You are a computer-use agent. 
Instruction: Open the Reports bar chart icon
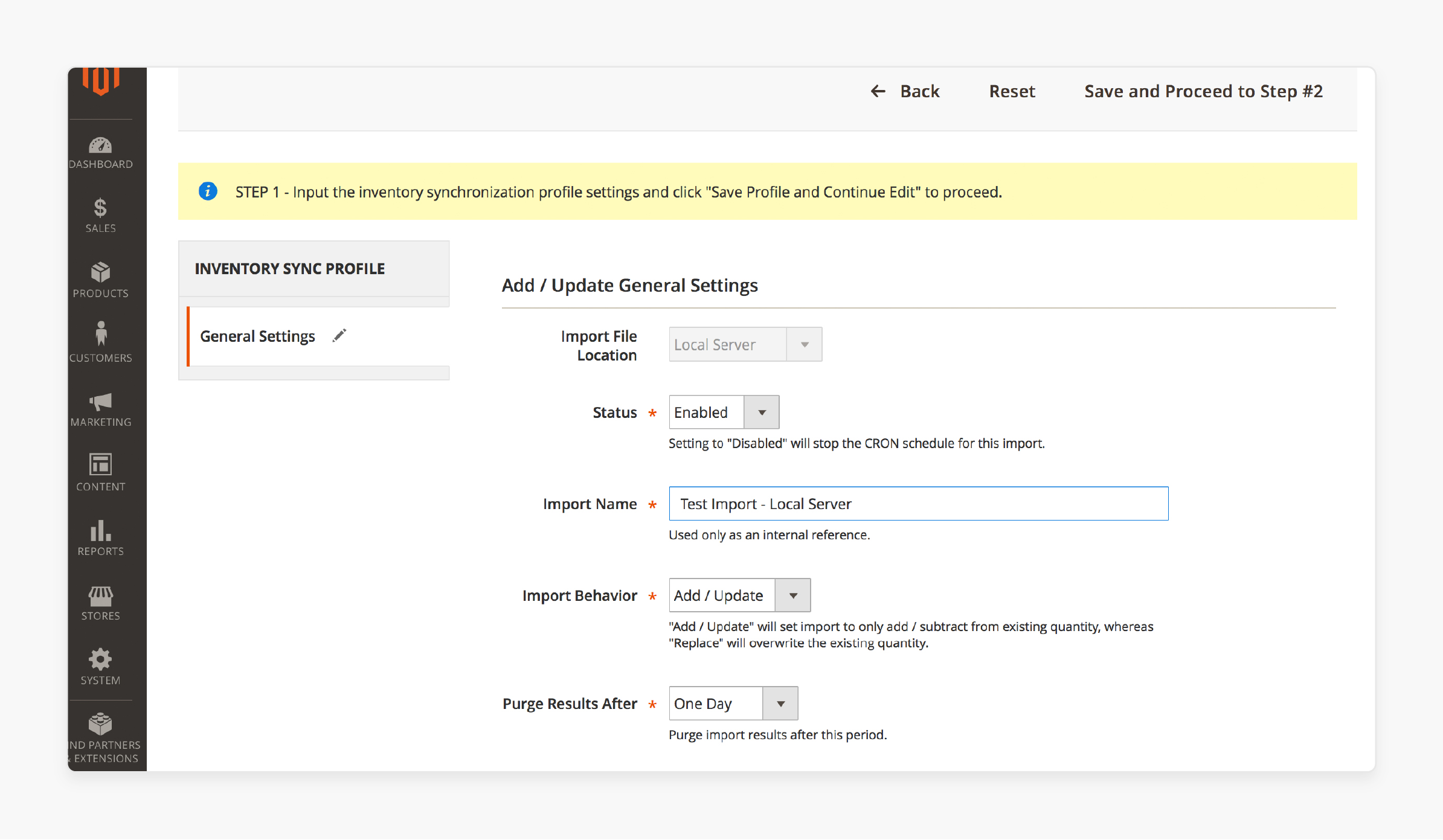pyautogui.click(x=100, y=530)
